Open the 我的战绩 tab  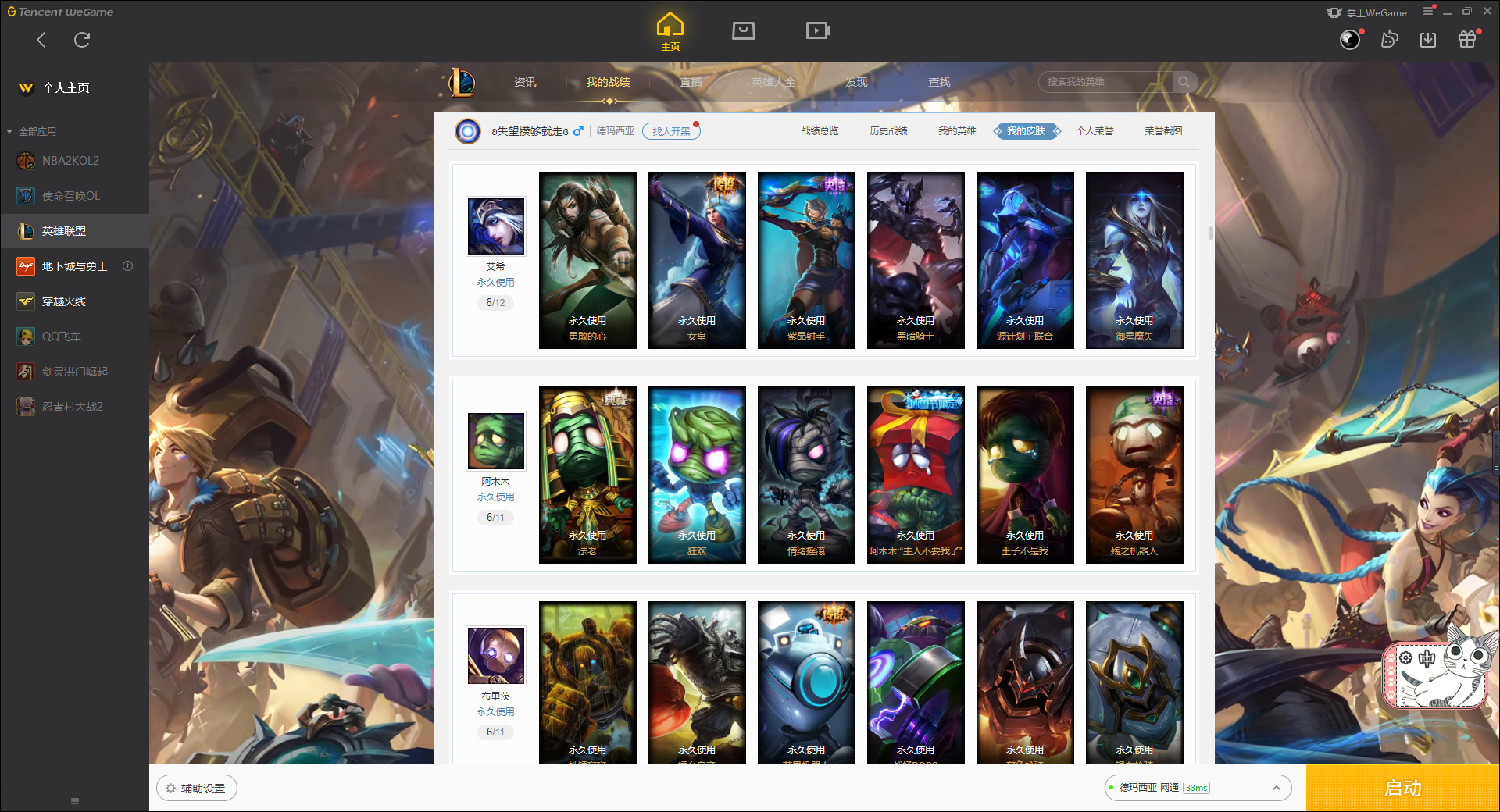(608, 82)
